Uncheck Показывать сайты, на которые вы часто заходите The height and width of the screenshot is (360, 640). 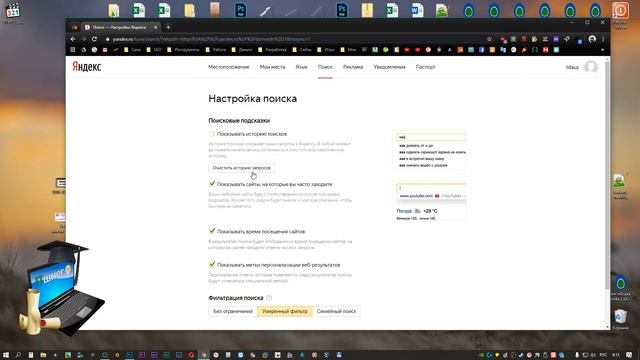click(212, 184)
